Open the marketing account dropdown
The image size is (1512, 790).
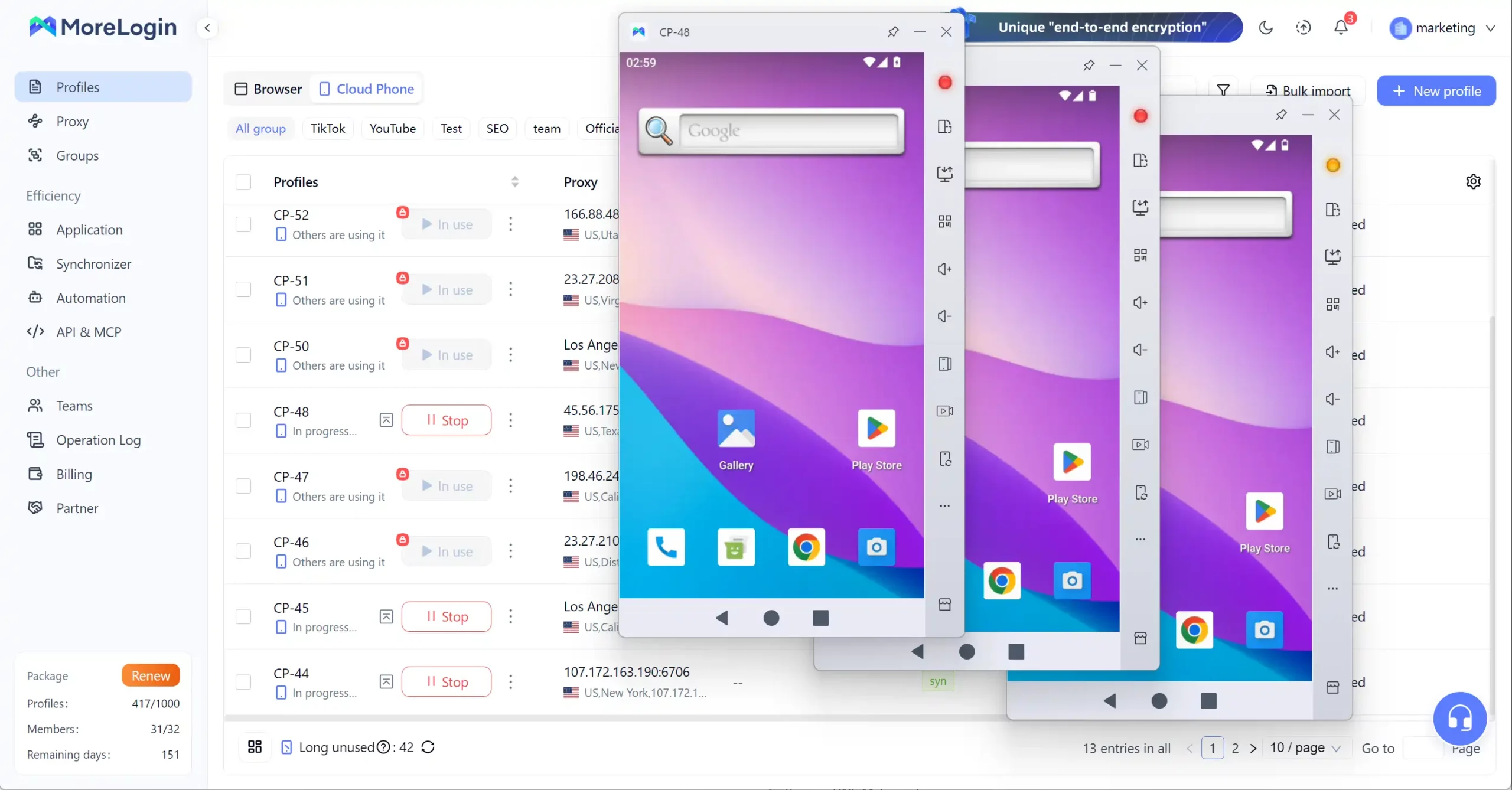coord(1442,28)
